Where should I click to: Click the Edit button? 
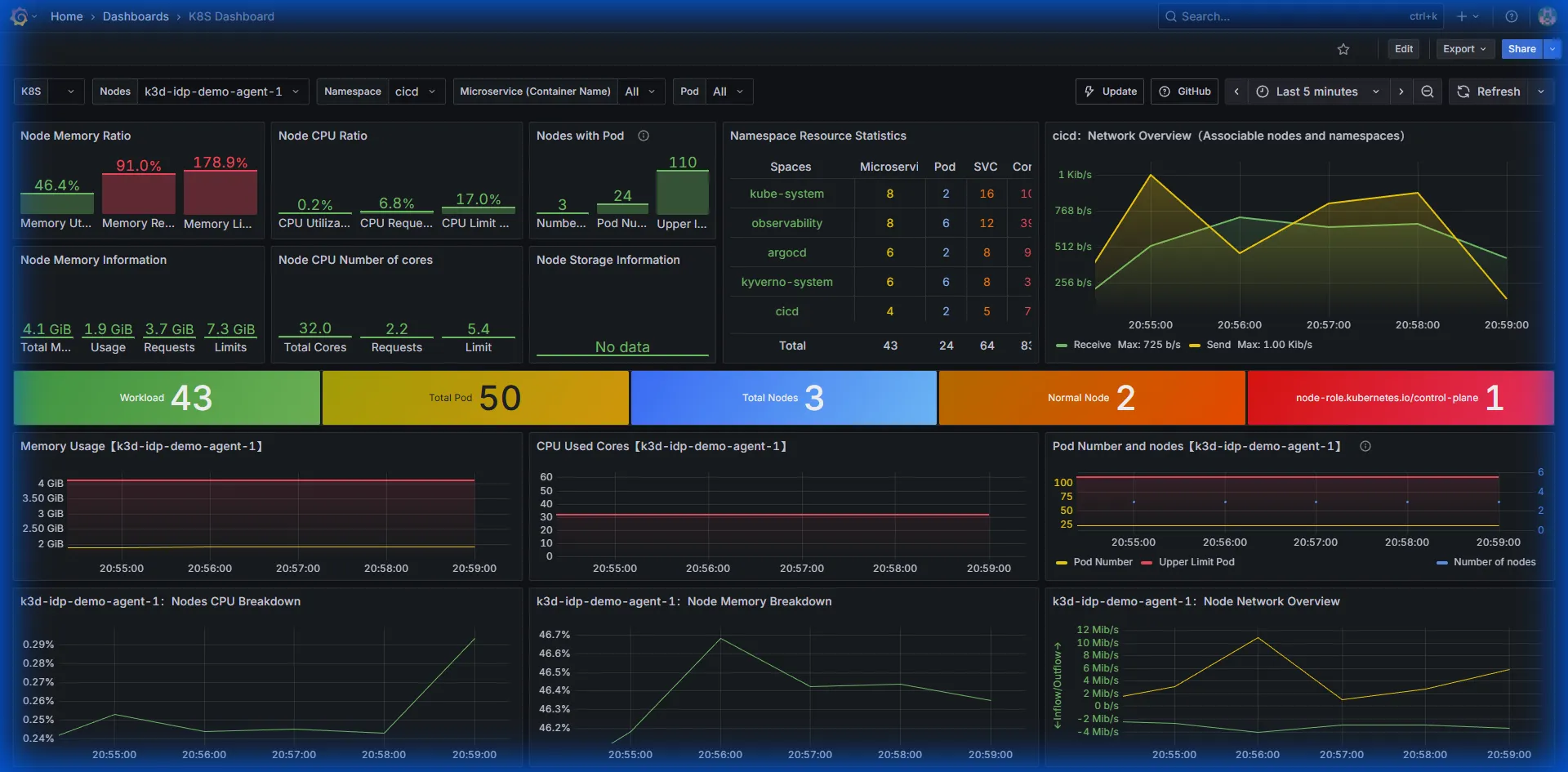[x=1404, y=49]
